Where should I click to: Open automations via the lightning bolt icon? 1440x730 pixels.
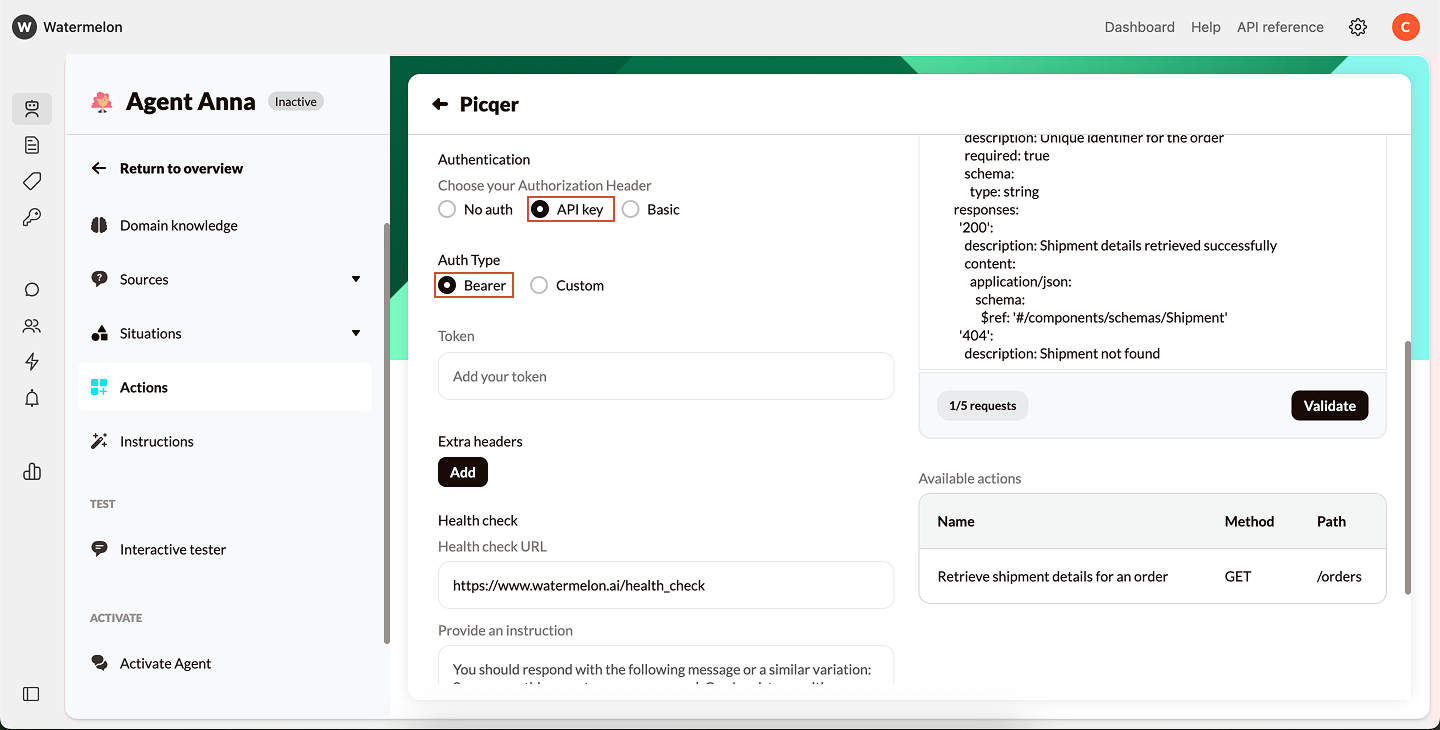coord(31,361)
